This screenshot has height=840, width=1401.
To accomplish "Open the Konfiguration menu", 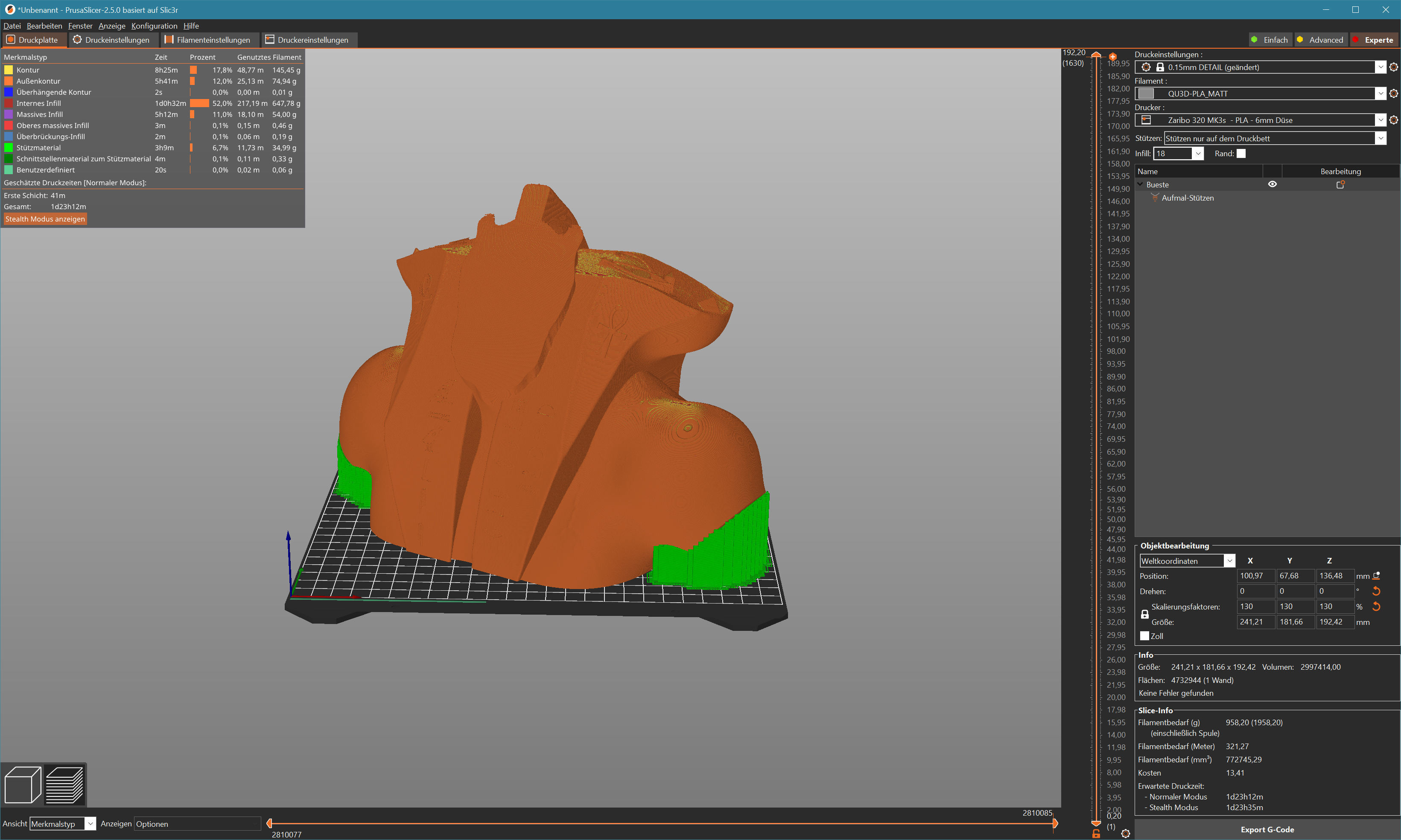I will 154,26.
